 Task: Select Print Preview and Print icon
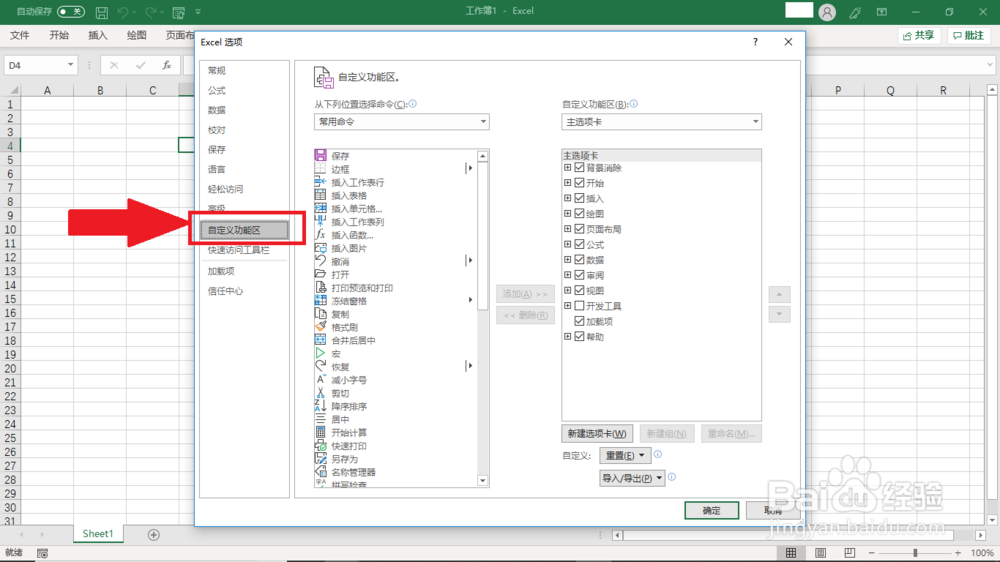(320, 288)
